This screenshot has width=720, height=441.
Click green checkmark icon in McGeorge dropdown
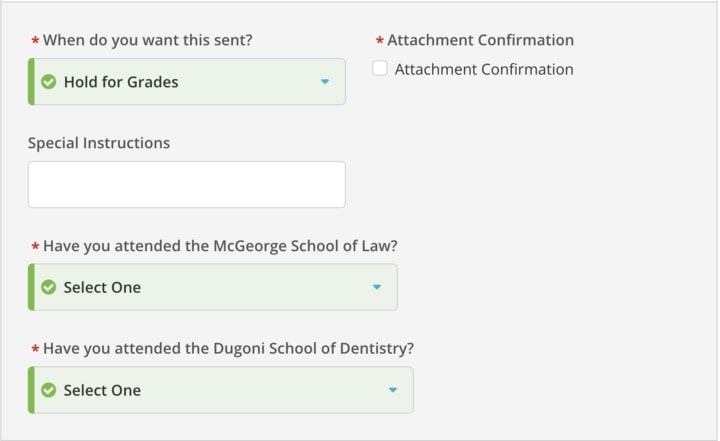(49, 287)
